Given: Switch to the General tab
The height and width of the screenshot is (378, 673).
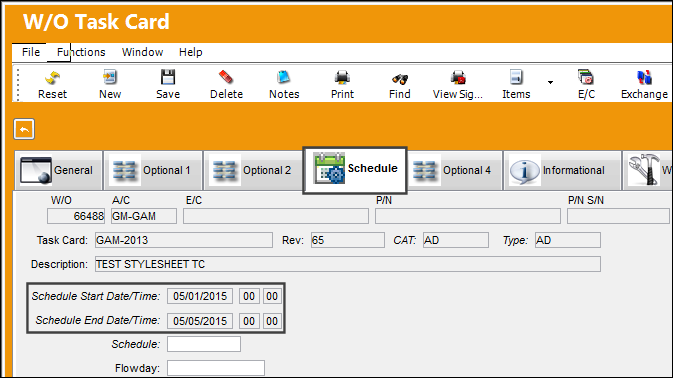Looking at the screenshot, I should point(58,170).
